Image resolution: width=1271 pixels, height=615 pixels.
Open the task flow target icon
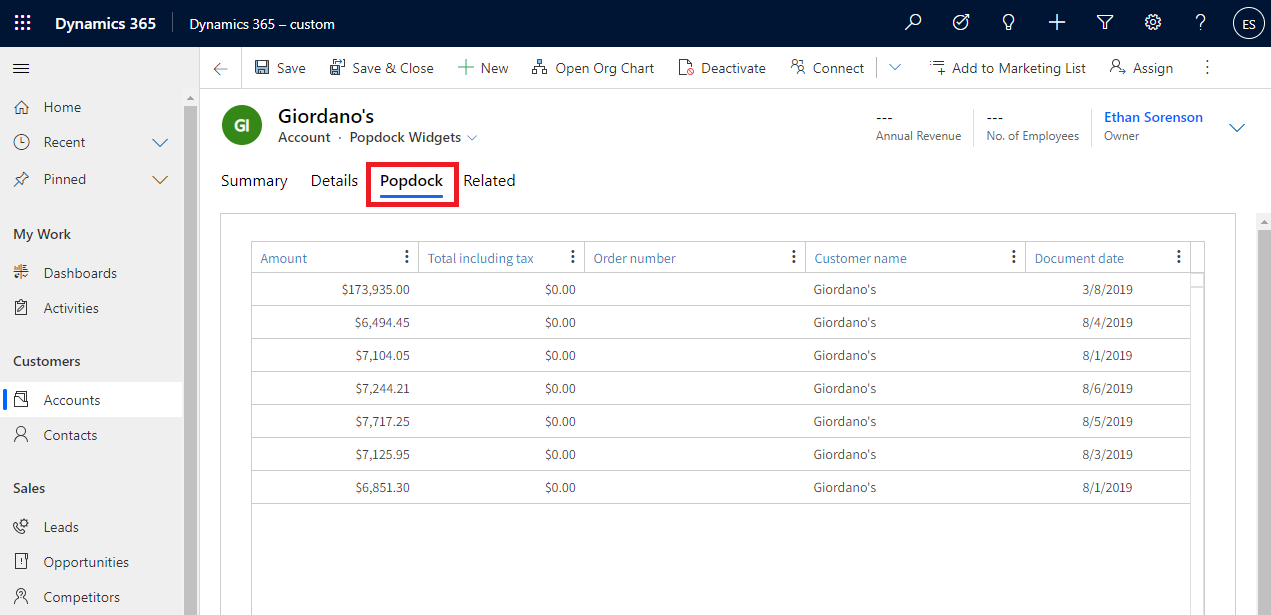tap(961, 23)
